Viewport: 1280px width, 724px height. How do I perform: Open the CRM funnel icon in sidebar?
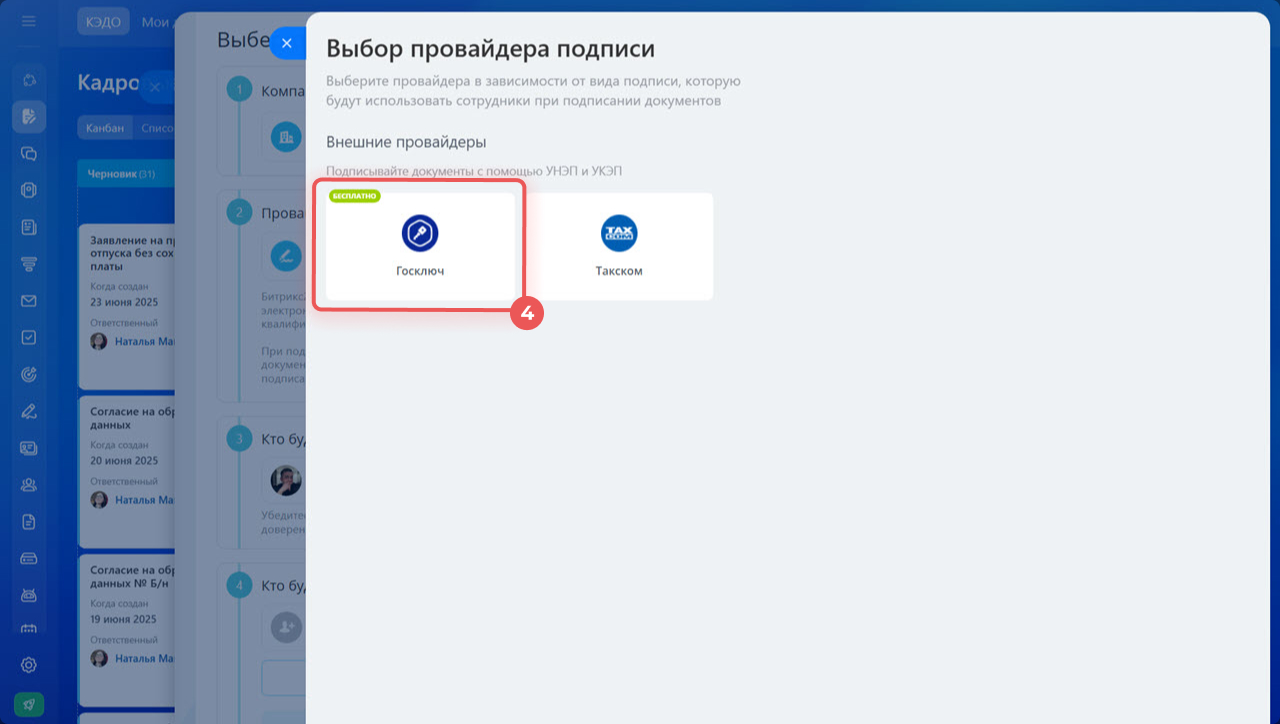29,264
